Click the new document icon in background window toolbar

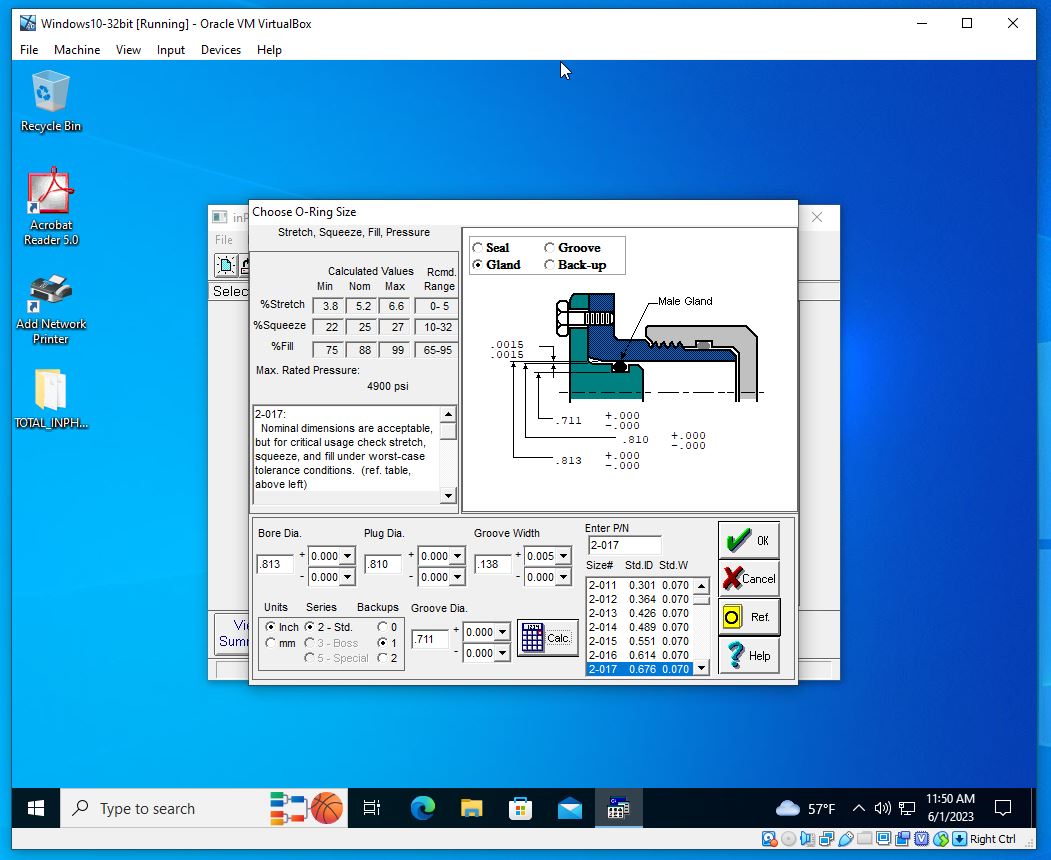click(225, 265)
